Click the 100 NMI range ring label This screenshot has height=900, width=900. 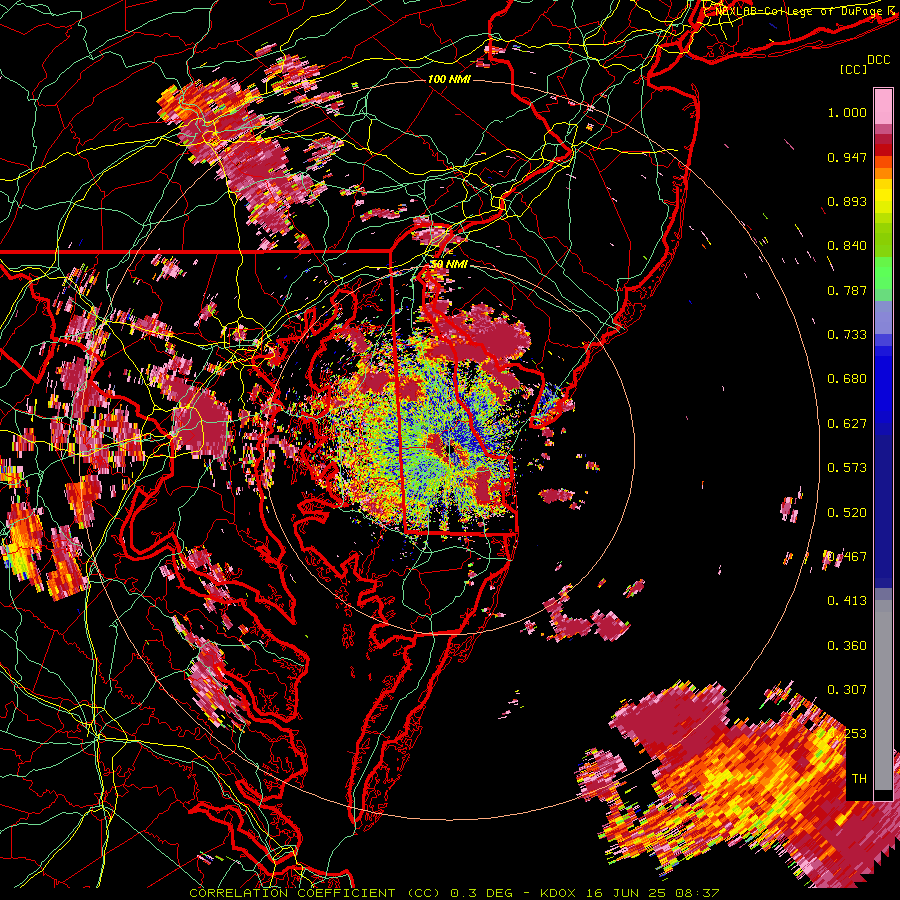[x=449, y=79]
